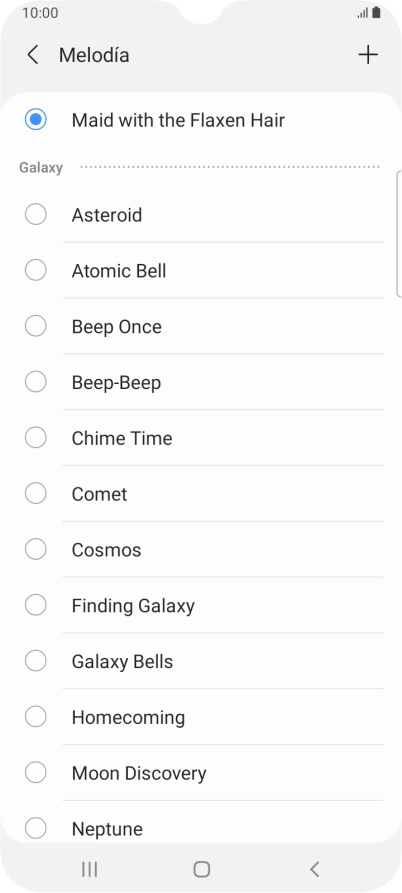Choose the Beep Once radio button
The image size is (402, 893).
tap(35, 326)
